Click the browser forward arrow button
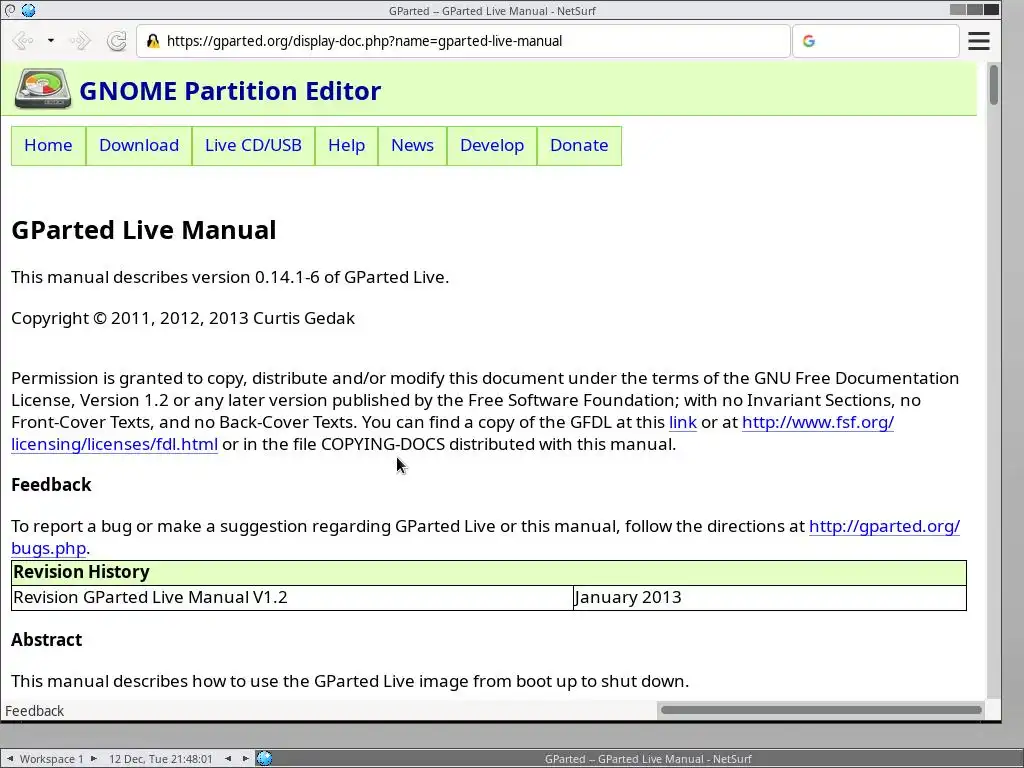Viewport: 1024px width, 768px height. [x=80, y=40]
